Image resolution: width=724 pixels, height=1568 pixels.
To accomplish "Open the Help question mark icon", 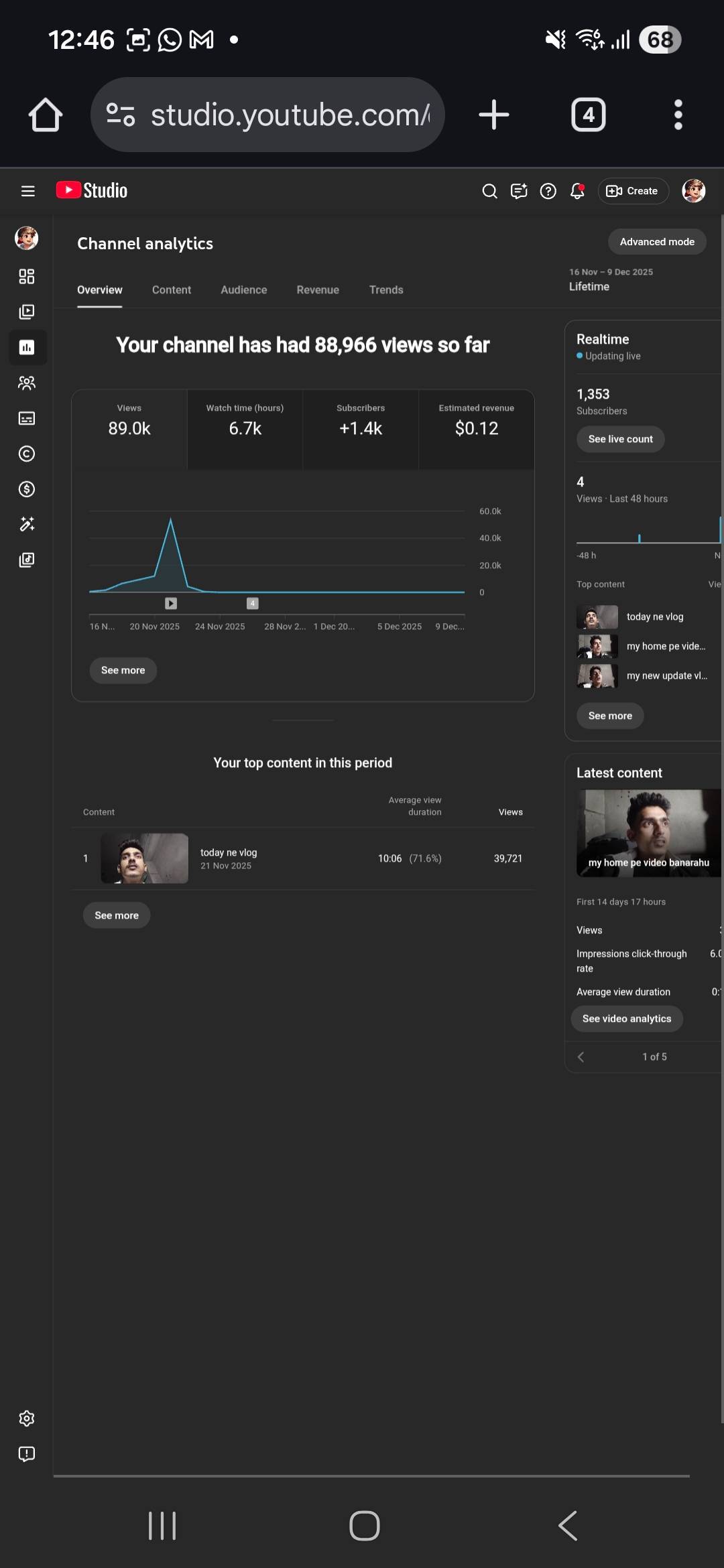I will (x=548, y=192).
